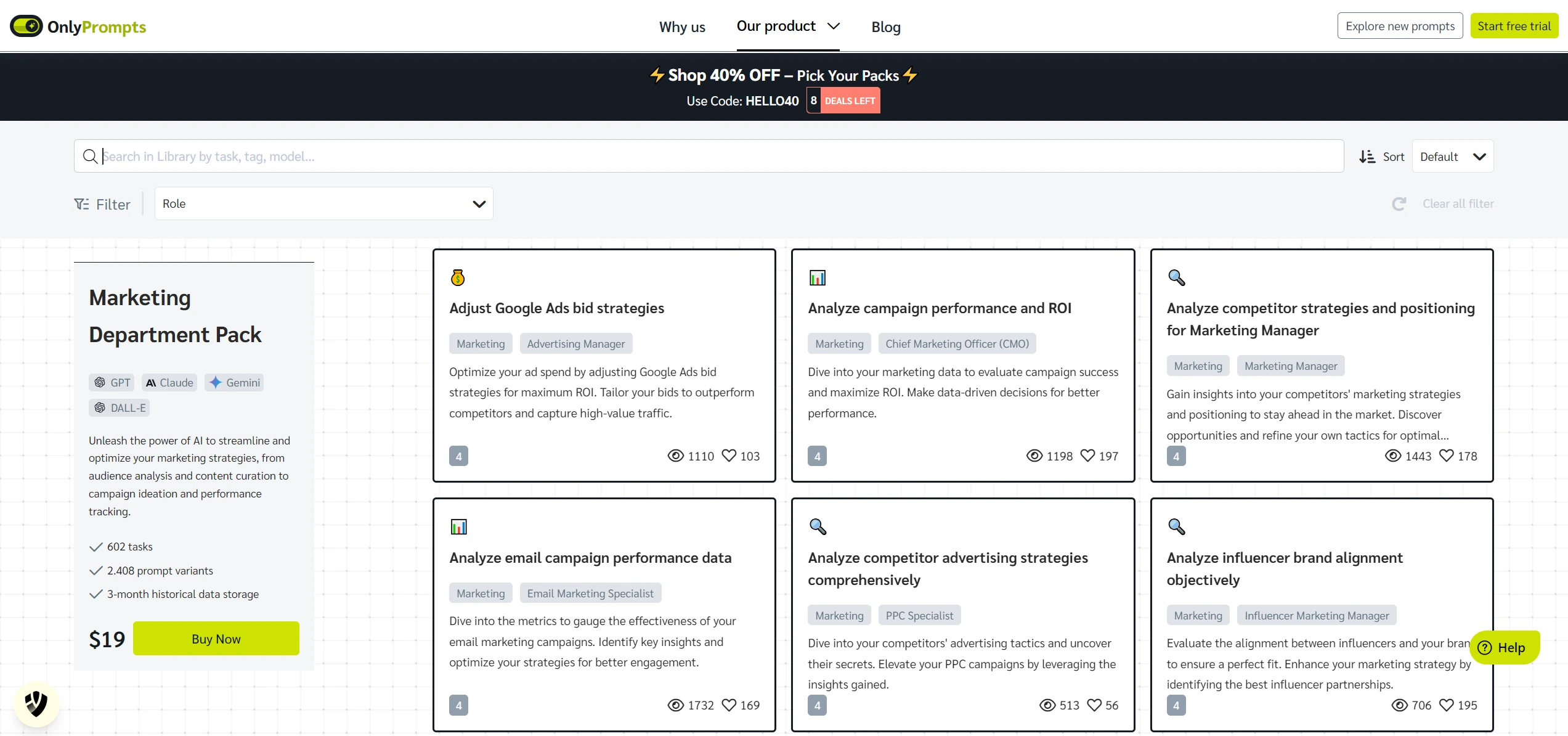Click the Explore new prompts link button

click(x=1395, y=25)
